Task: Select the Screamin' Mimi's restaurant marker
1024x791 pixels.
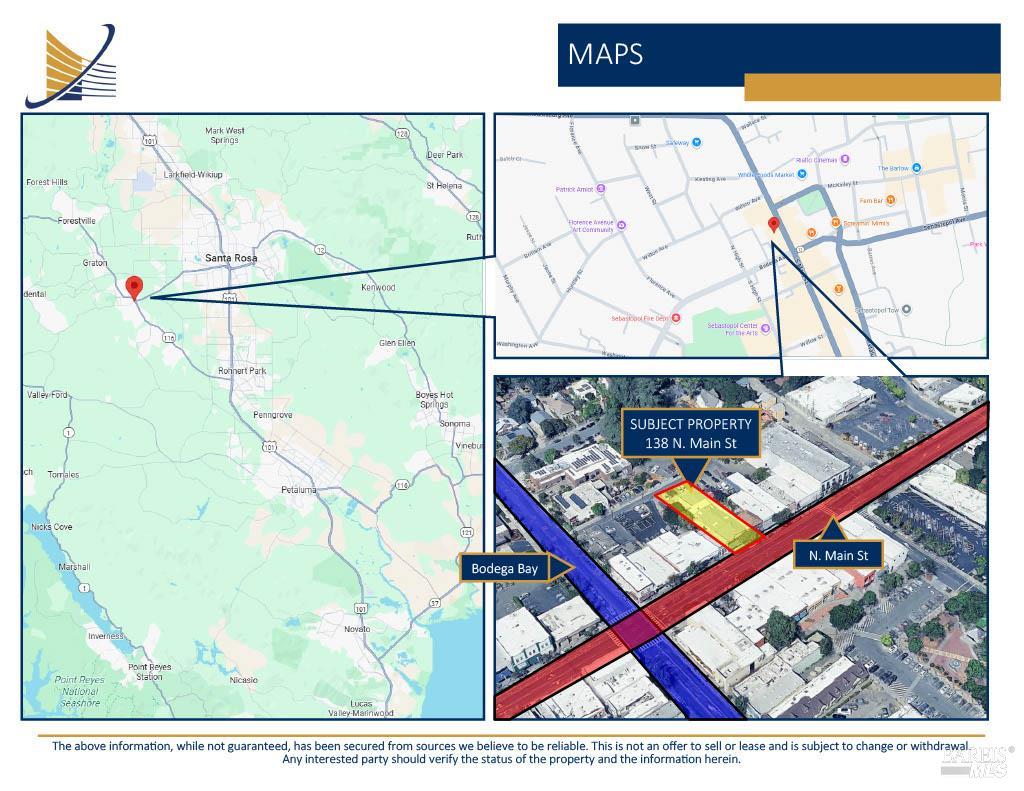Action: click(x=835, y=223)
